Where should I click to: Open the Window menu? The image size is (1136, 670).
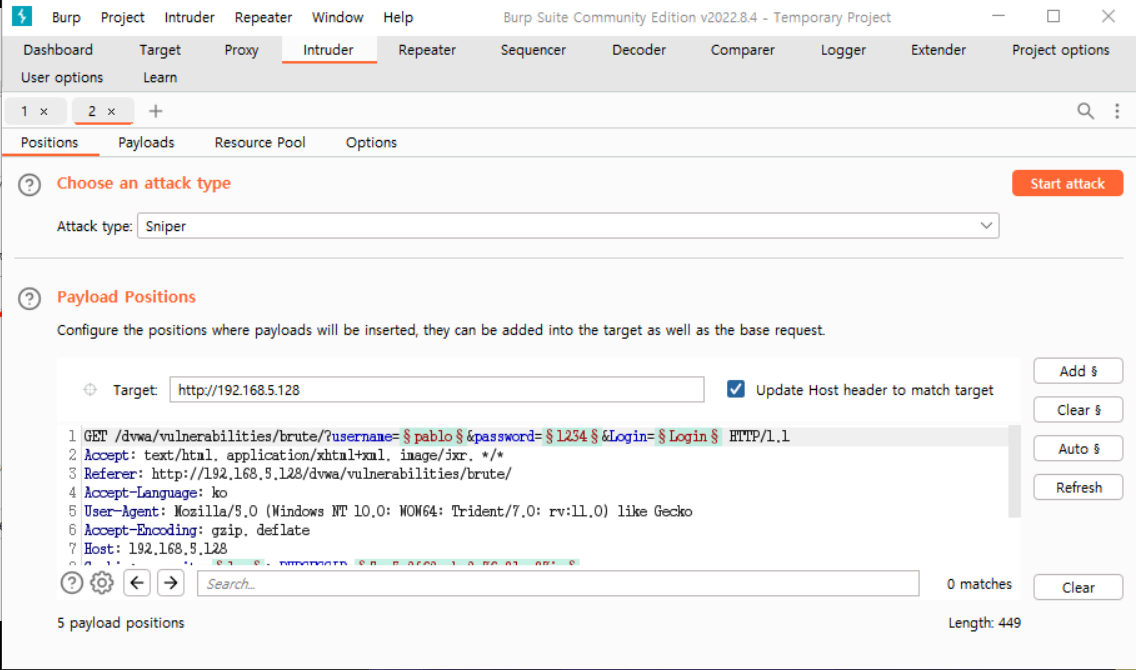tap(338, 17)
